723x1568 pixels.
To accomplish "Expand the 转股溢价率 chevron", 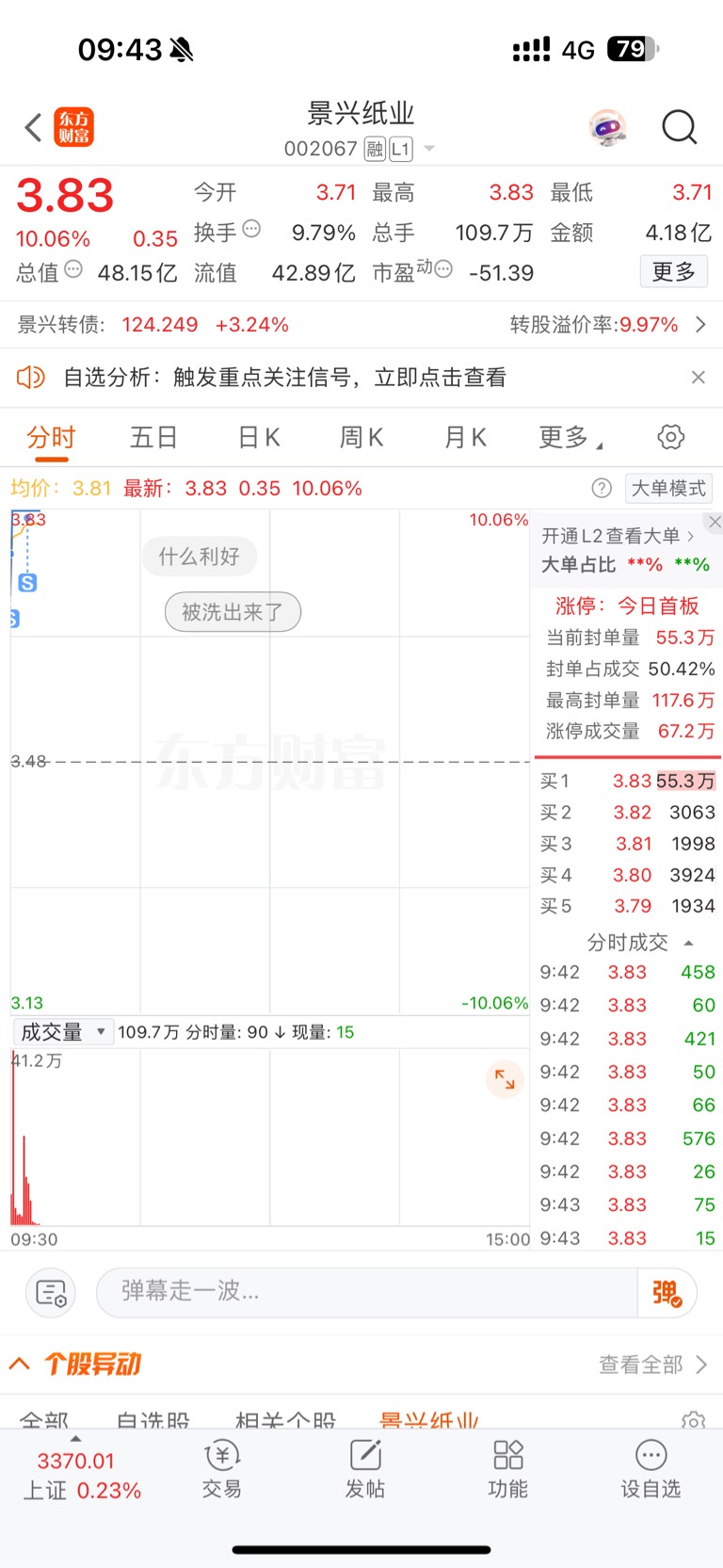I will tap(700, 325).
